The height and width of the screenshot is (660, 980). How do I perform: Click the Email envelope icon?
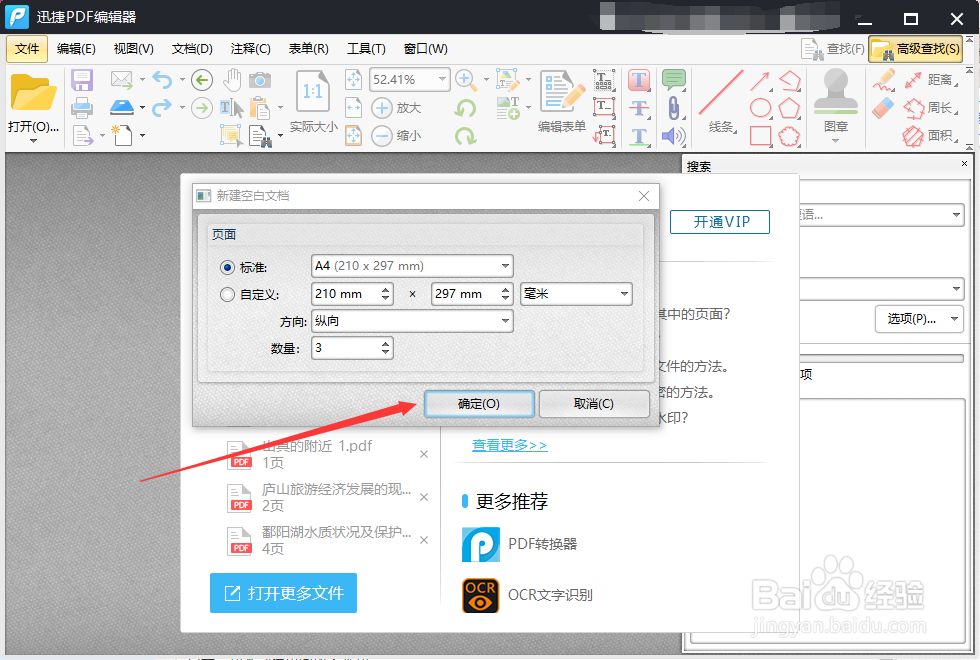coord(122,79)
